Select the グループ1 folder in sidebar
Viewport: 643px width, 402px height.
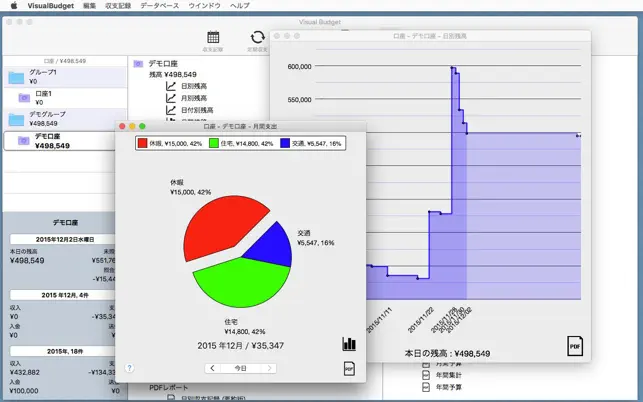65,77
